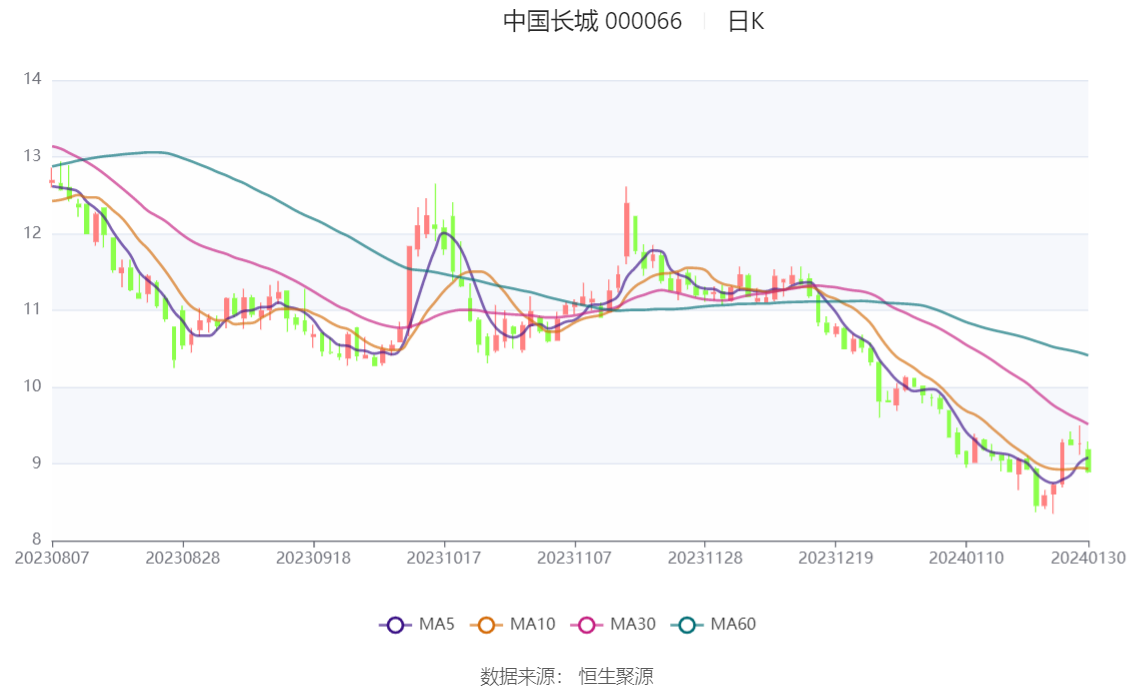This screenshot has width=1134, height=689.
Task: Click the chart title 中国长城 000066
Action: tap(592, 21)
